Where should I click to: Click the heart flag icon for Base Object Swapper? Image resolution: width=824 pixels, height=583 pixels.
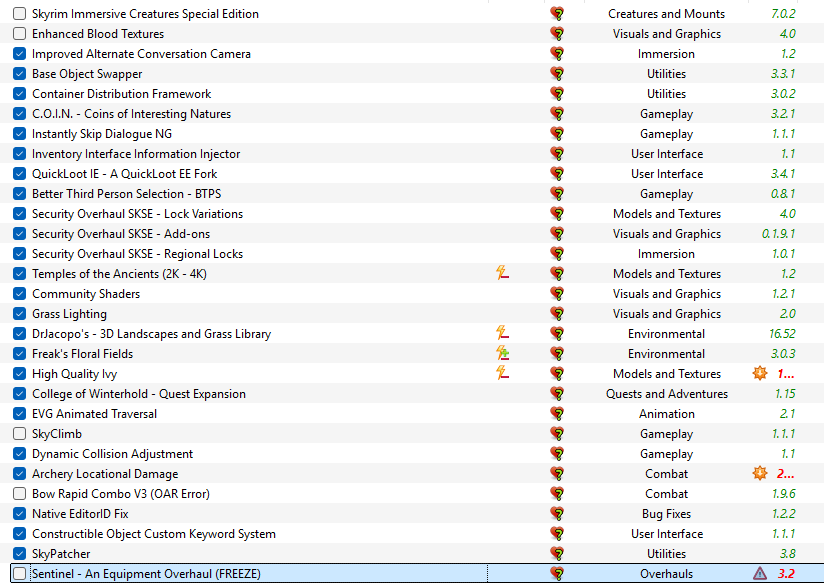pos(557,74)
